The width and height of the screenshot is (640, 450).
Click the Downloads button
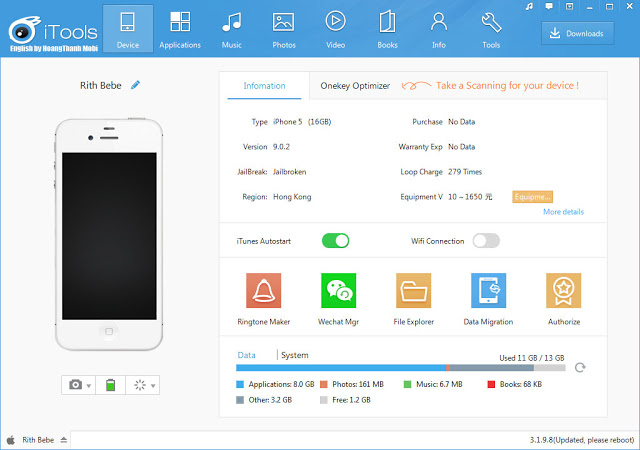(x=578, y=33)
